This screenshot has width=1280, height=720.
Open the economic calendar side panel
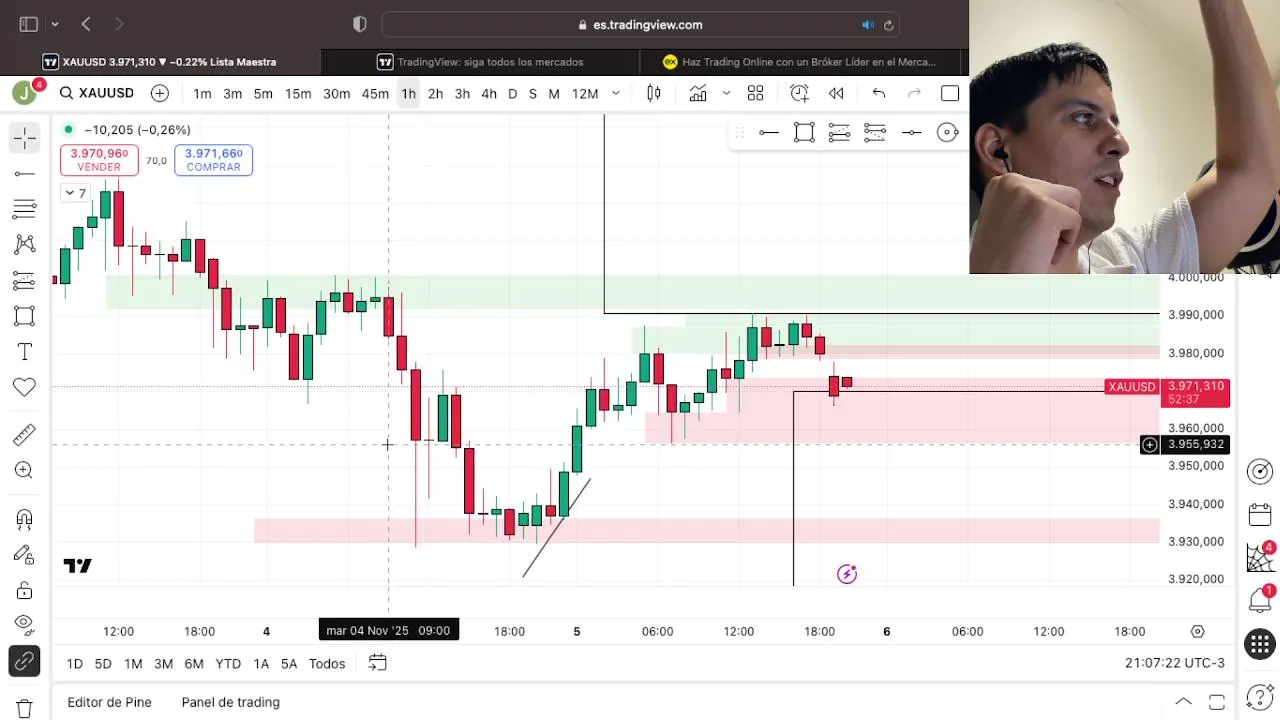coord(1260,515)
